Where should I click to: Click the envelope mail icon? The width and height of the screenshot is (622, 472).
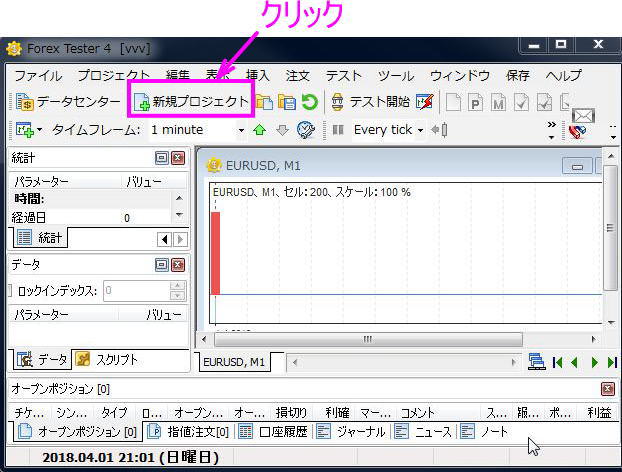tap(584, 116)
